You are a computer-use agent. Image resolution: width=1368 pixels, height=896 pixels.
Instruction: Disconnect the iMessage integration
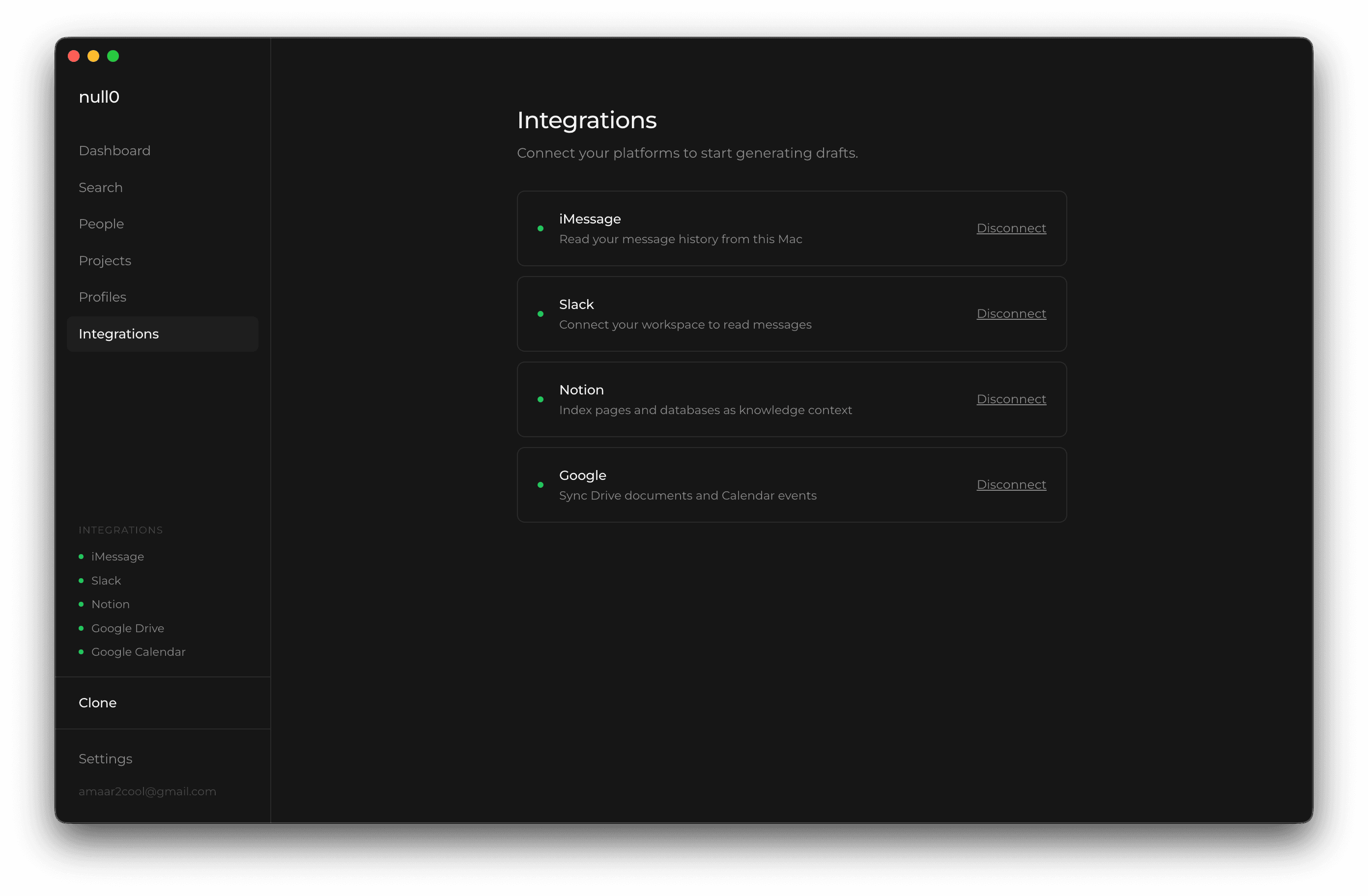point(1011,228)
